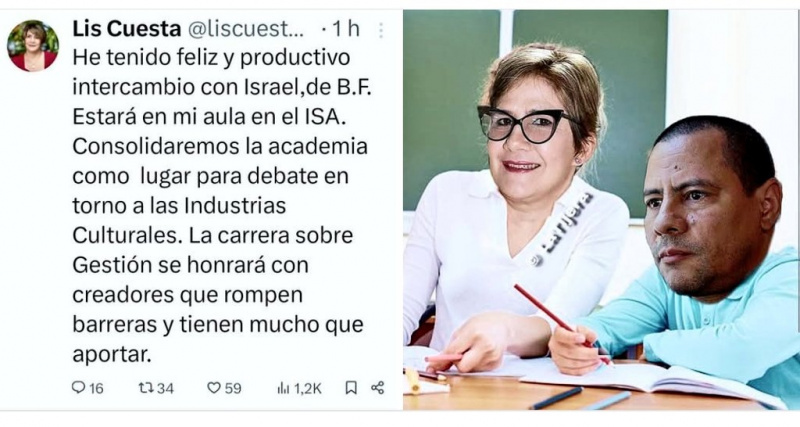
Task: Bookmark the tweet using the bookmark icon
Action: [x=351, y=388]
